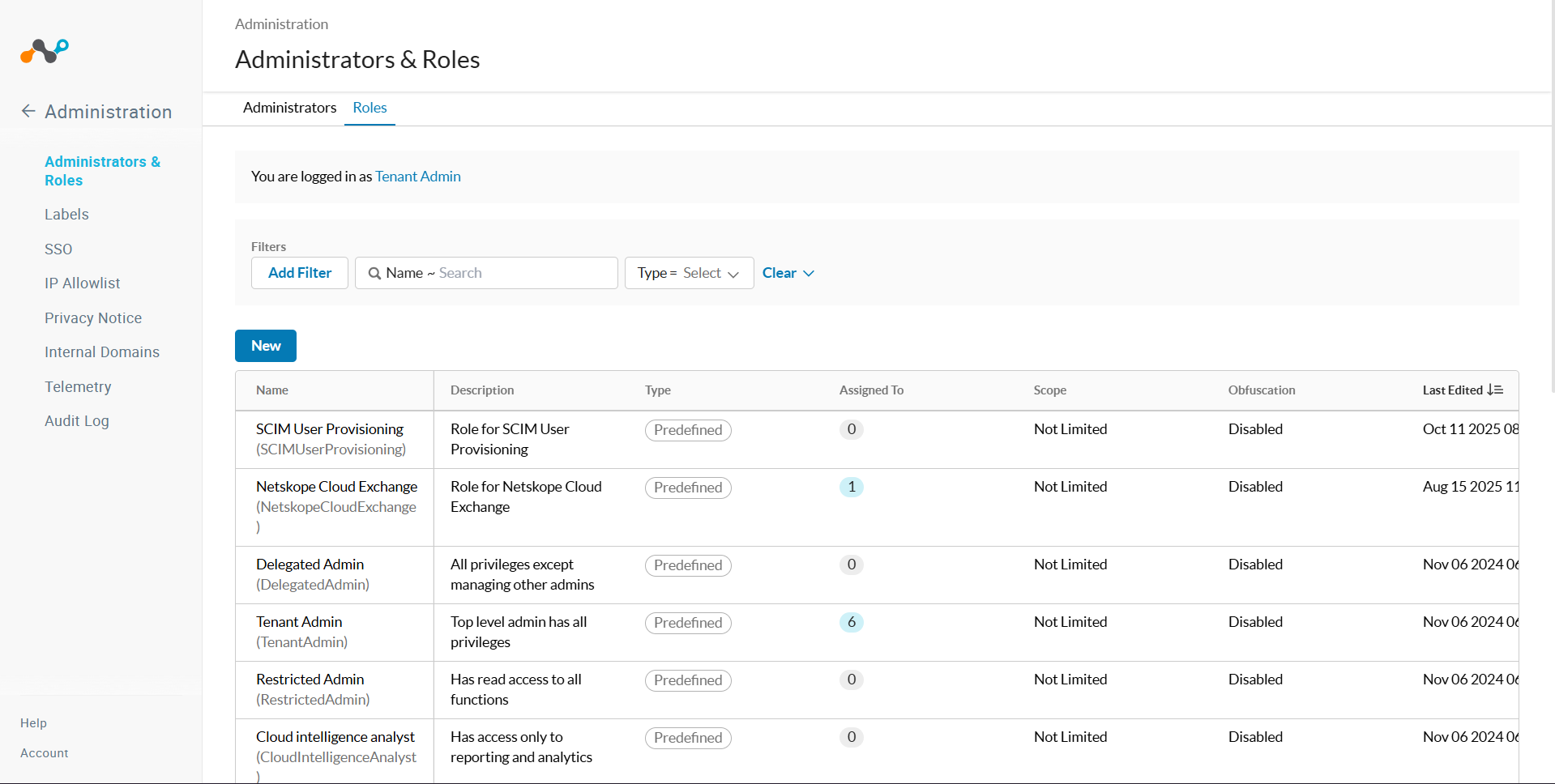Click the Oct 11 2025 last edited date
Viewport: 1555px width, 784px height.
(1471, 428)
